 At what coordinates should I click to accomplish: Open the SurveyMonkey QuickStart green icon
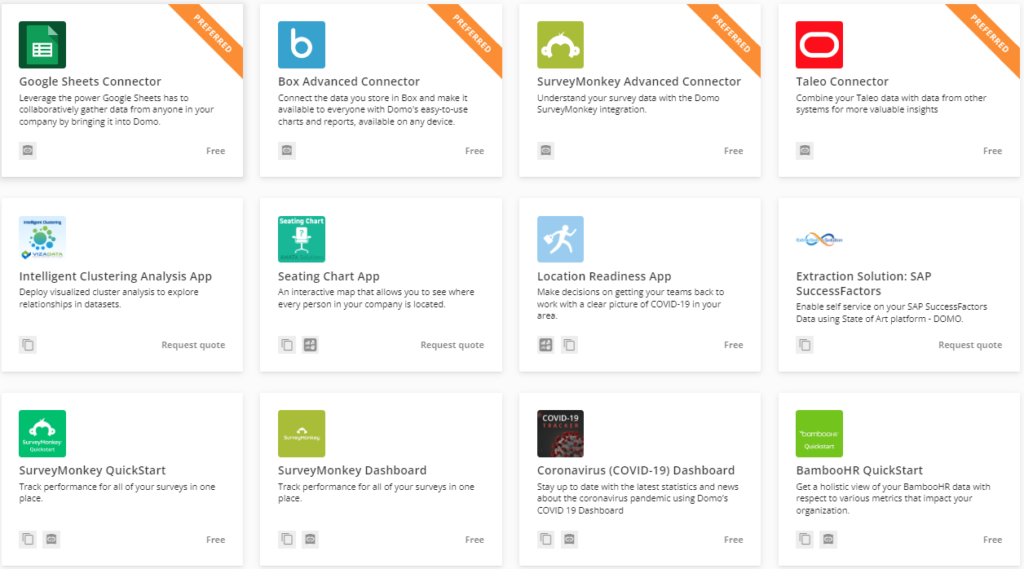pos(42,434)
